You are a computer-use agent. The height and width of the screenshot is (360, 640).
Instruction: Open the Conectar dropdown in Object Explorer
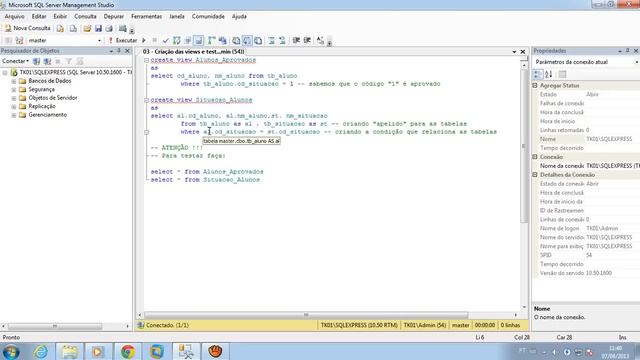coord(16,61)
